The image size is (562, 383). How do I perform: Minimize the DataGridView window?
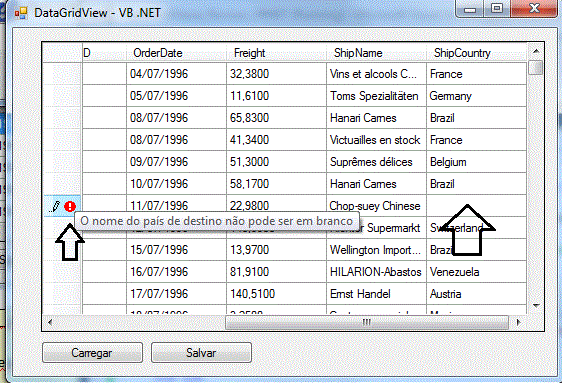pos(470,8)
